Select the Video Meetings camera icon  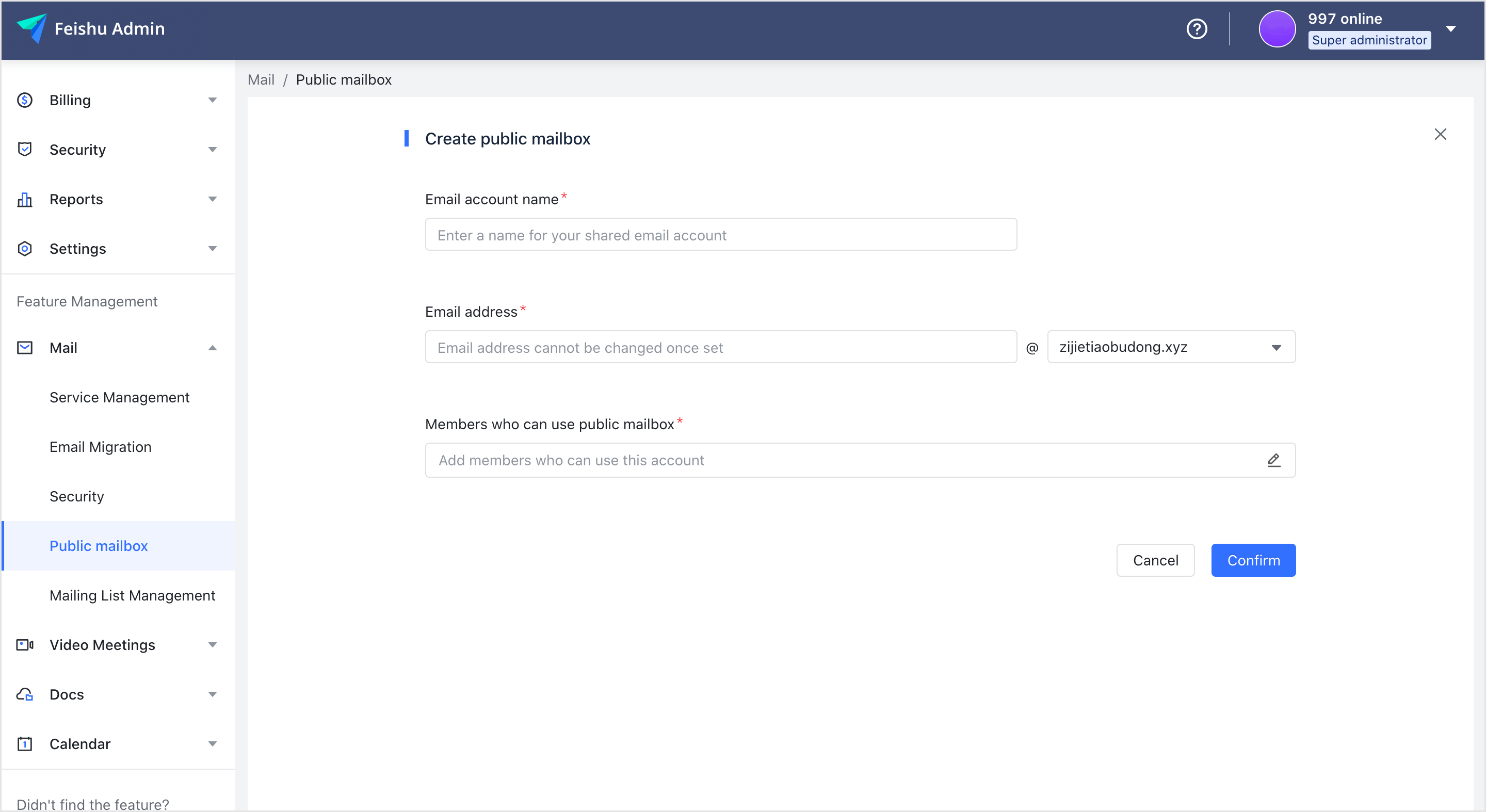pyautogui.click(x=24, y=644)
